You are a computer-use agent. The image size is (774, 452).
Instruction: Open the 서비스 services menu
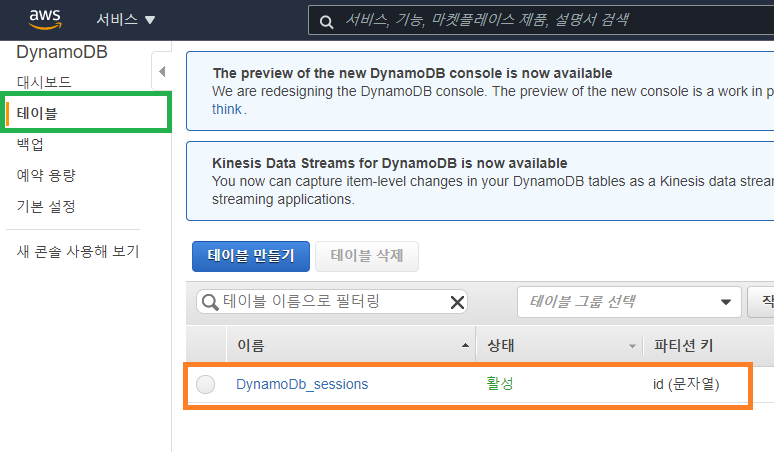(125, 20)
